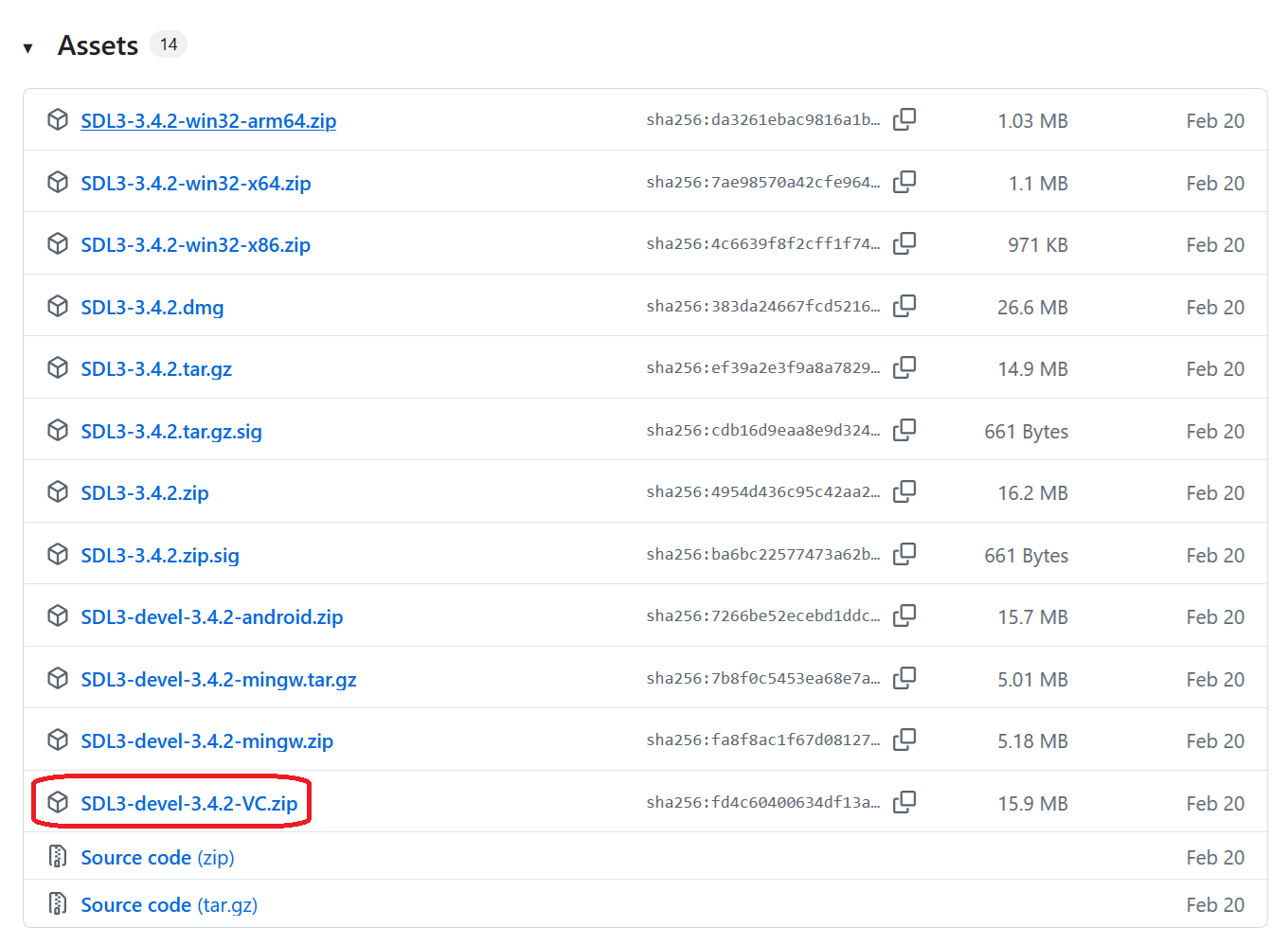The image size is (1288, 945).
Task: Click the package icon beside SDL3-devel-3.4.2-mingw.tar.gz
Action: 58,678
